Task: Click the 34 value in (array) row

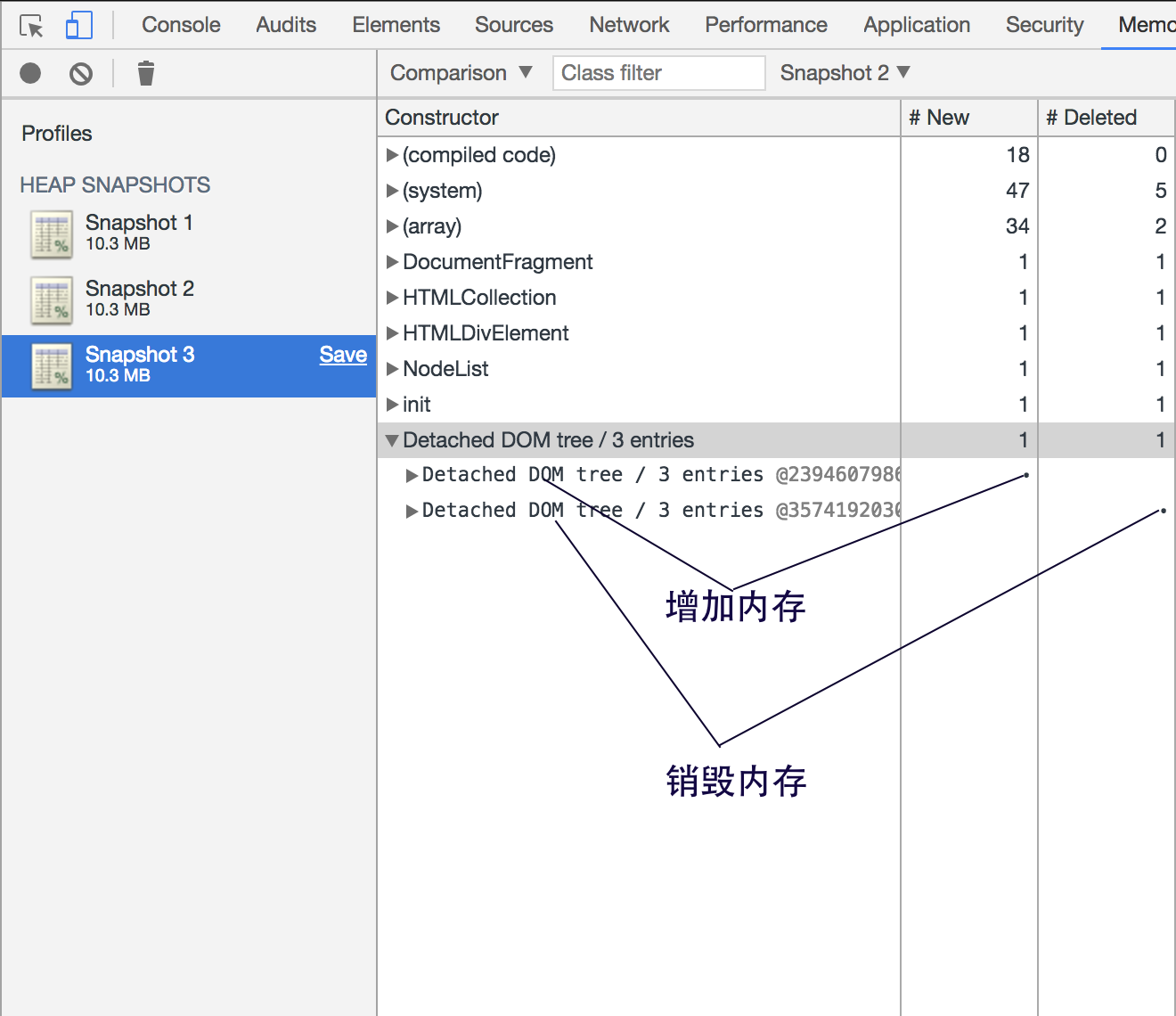Action: pos(1017,226)
